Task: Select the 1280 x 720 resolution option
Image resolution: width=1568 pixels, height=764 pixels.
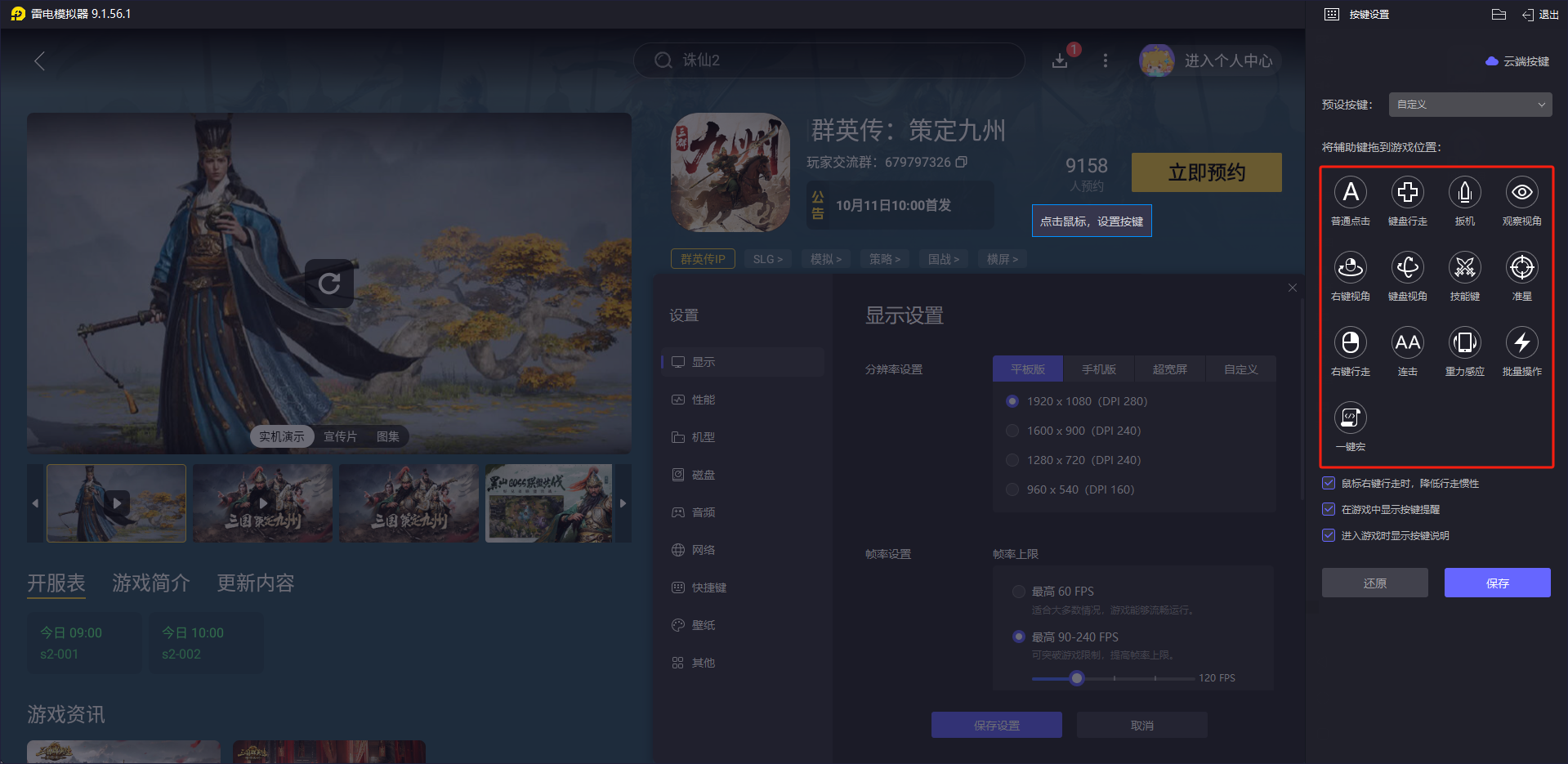Action: pyautogui.click(x=1012, y=460)
